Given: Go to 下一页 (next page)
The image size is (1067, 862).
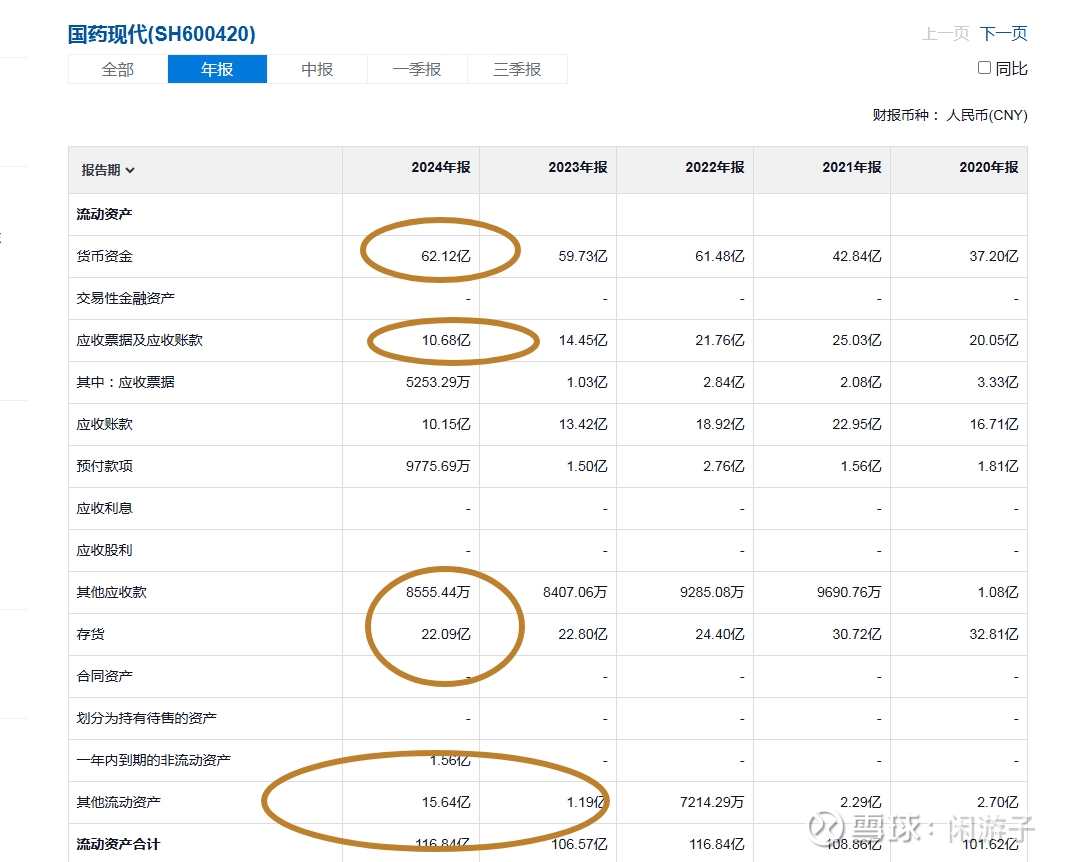Looking at the screenshot, I should [x=1003, y=34].
